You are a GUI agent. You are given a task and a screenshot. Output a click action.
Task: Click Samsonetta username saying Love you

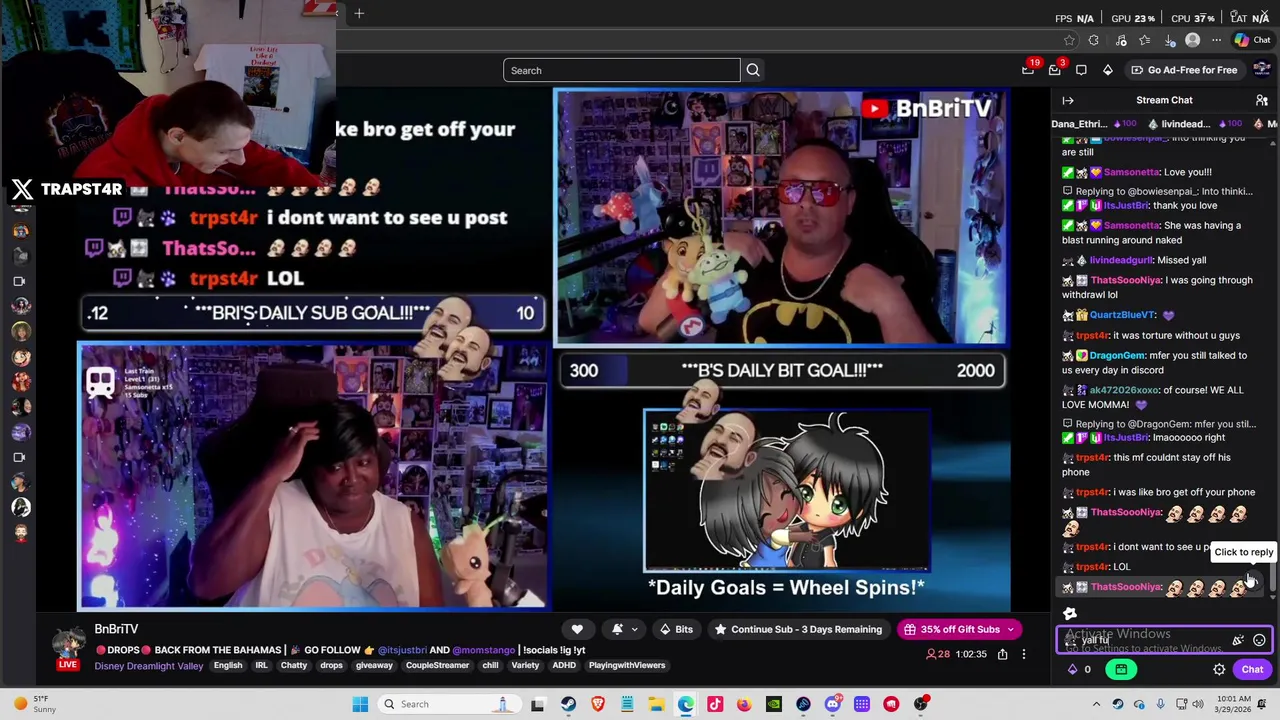(1131, 172)
